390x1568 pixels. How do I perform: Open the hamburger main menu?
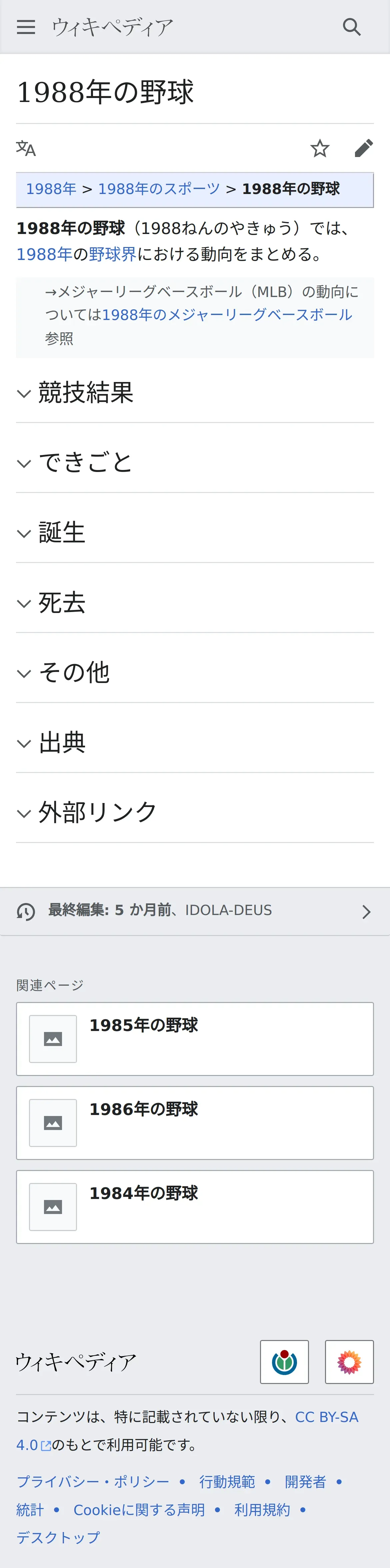coord(26,27)
